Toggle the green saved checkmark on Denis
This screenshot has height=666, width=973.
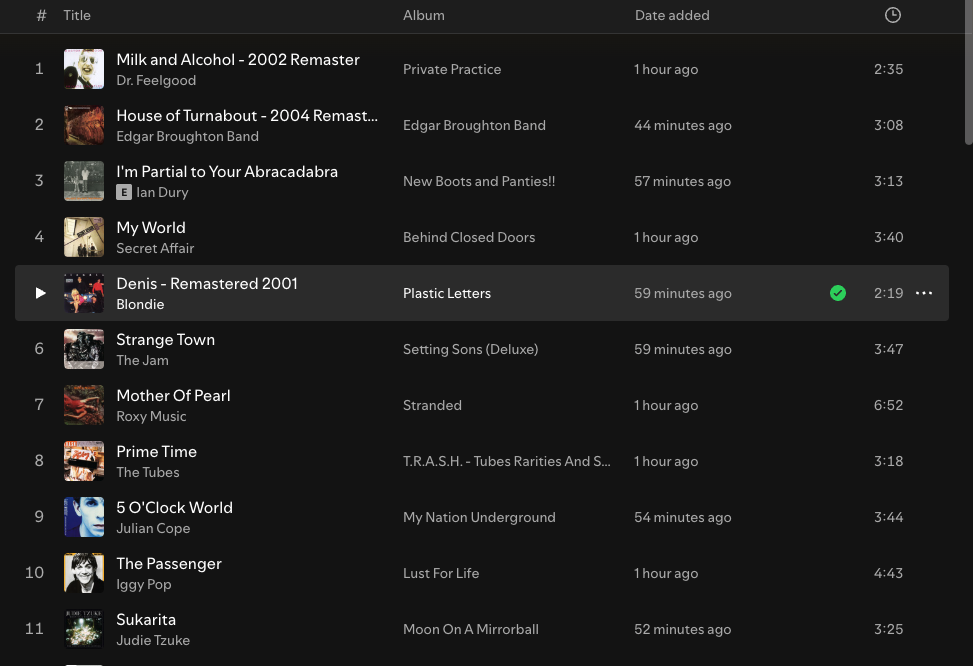click(x=838, y=293)
